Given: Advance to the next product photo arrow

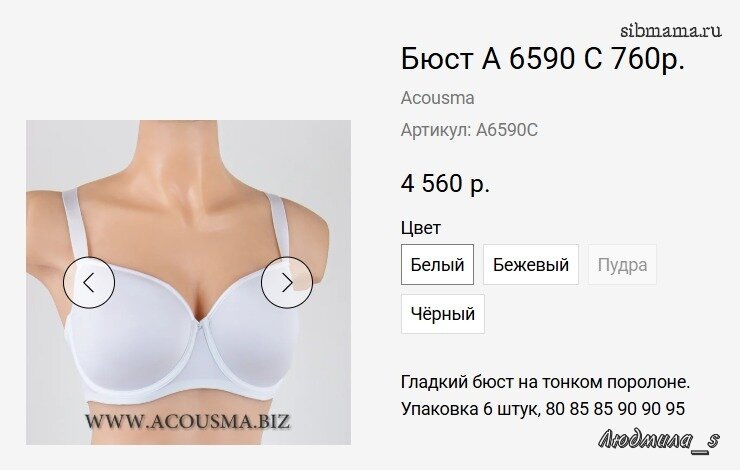Looking at the screenshot, I should 287,283.
